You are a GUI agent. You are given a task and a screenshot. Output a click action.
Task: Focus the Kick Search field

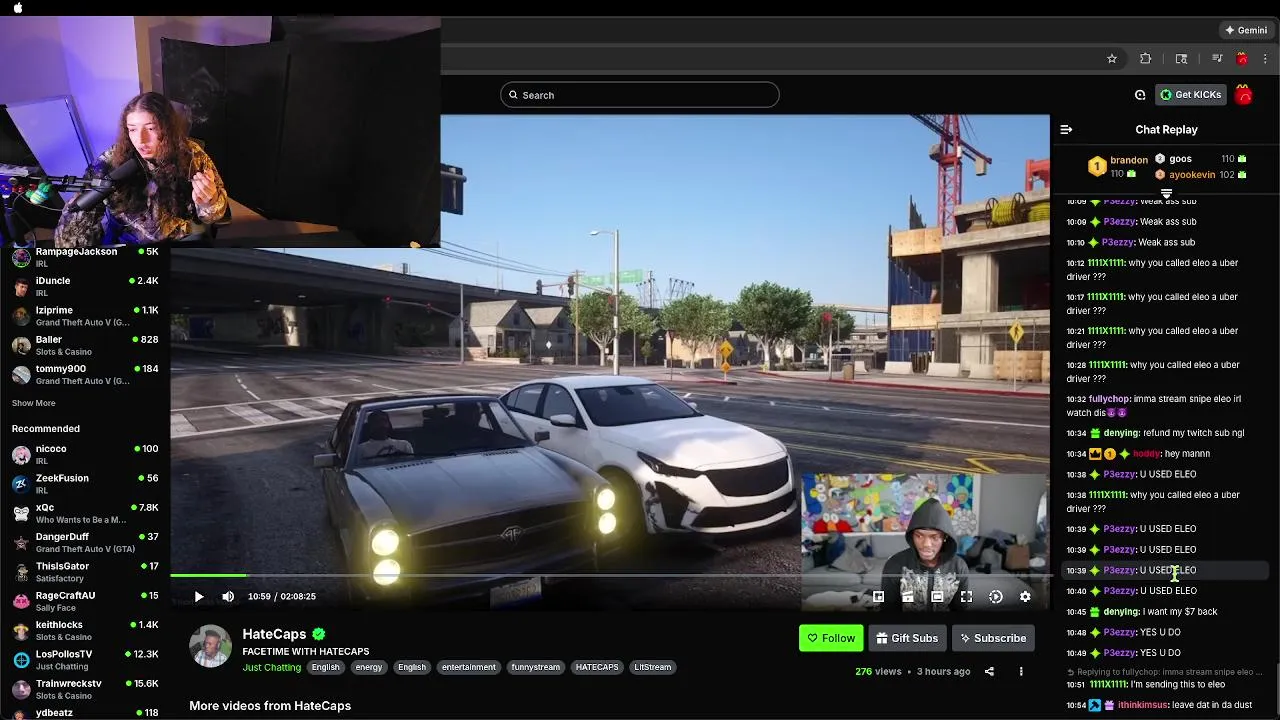click(x=640, y=95)
